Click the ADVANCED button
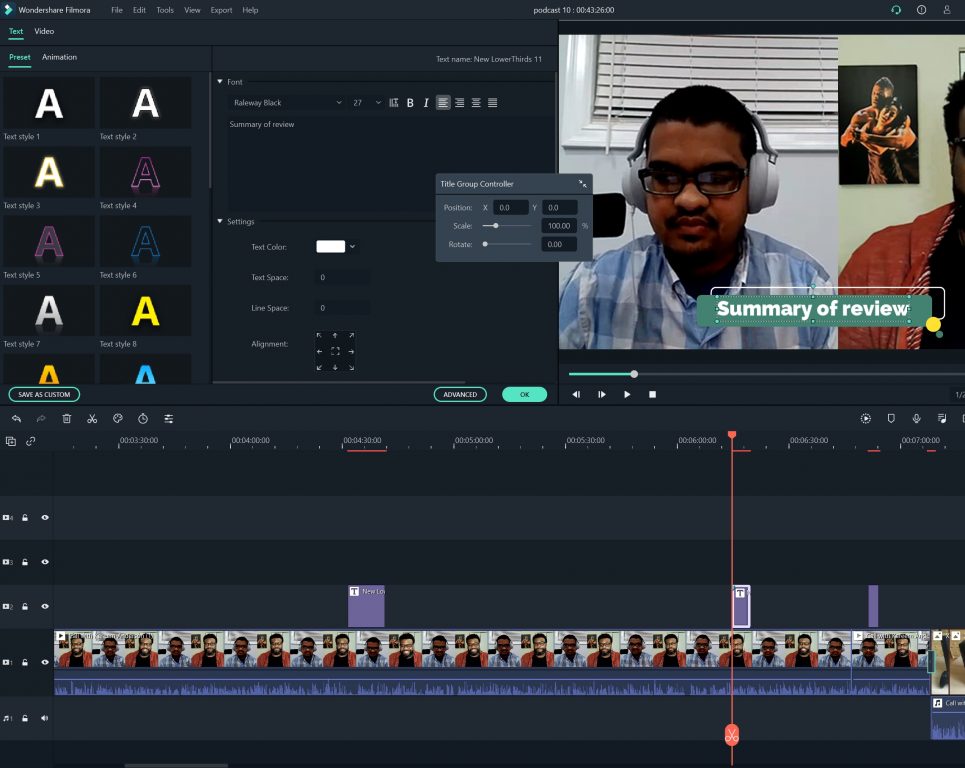The width and height of the screenshot is (965, 768). [460, 394]
